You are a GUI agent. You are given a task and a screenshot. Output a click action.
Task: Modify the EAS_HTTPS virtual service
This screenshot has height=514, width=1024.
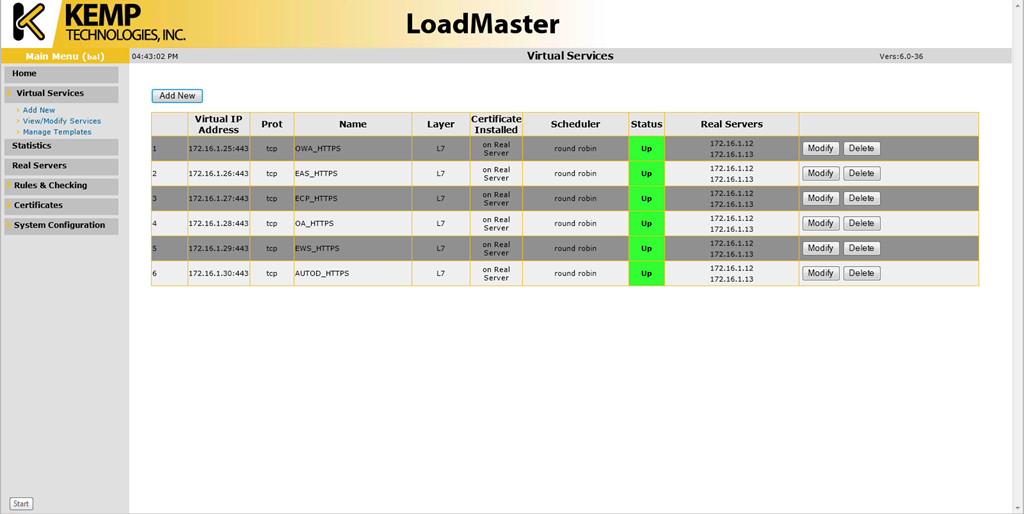tap(820, 173)
